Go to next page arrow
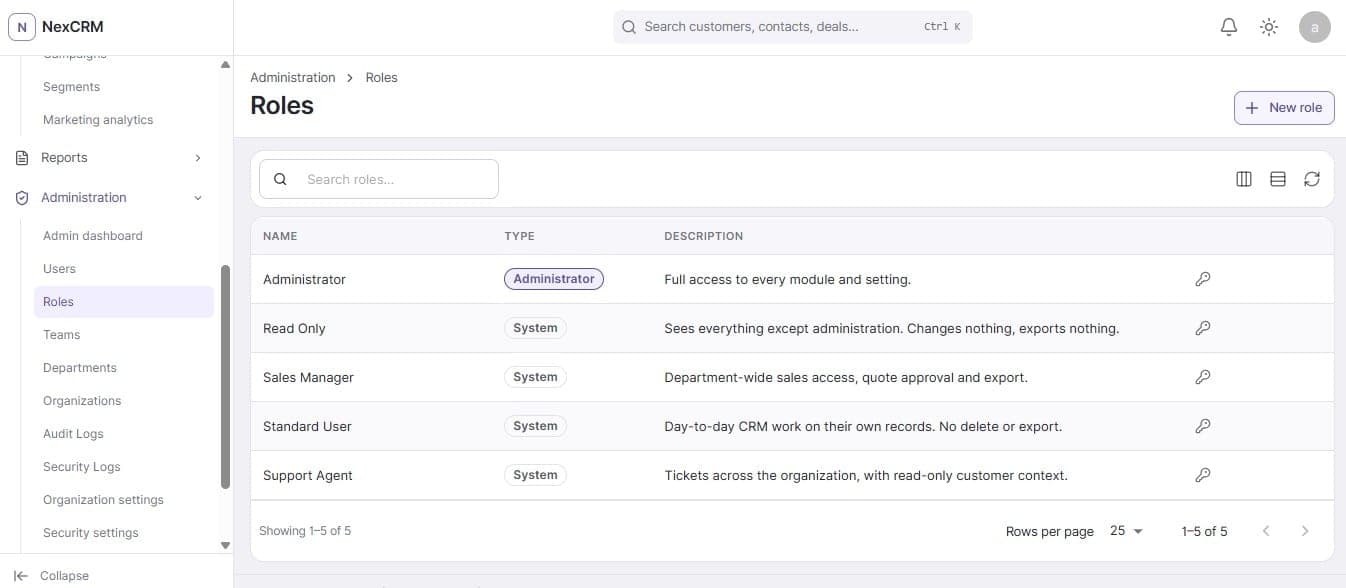 [1305, 531]
